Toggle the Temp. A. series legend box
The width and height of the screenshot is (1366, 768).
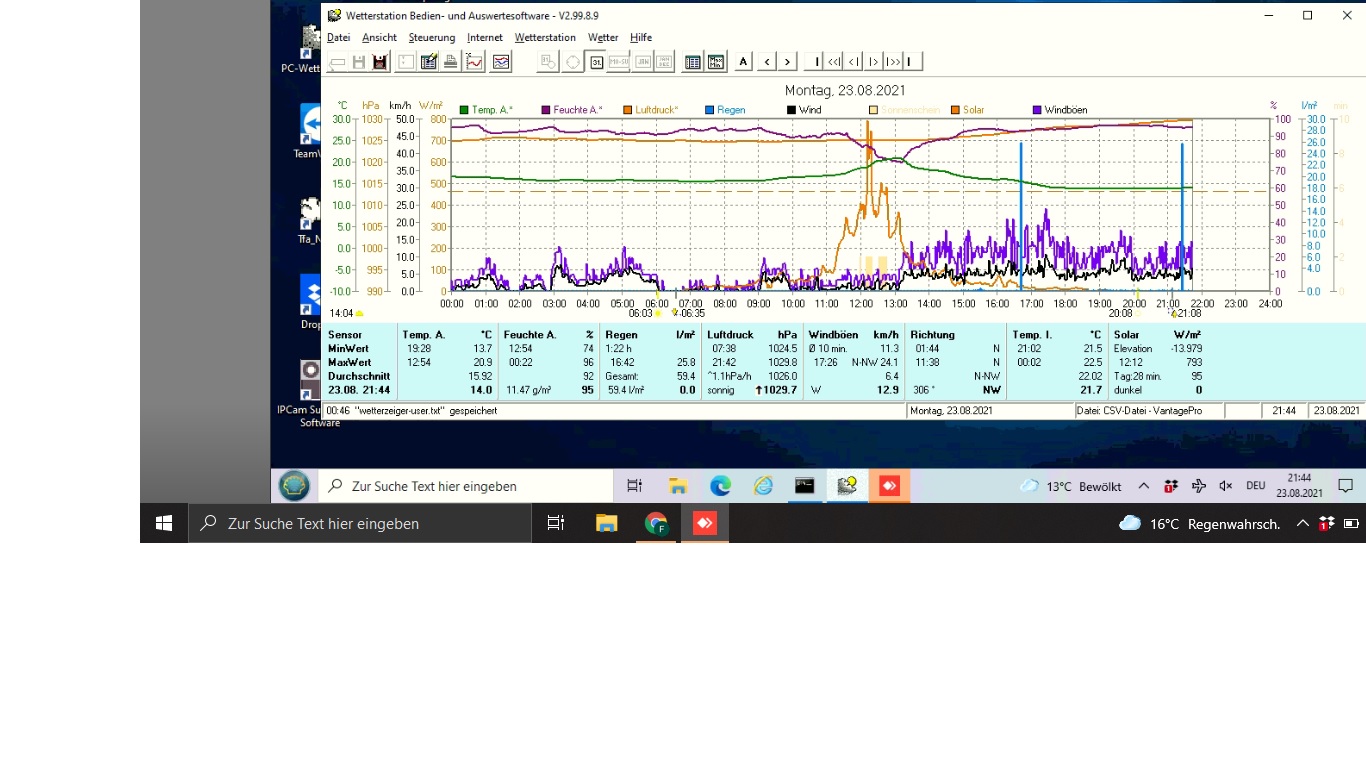pos(464,110)
